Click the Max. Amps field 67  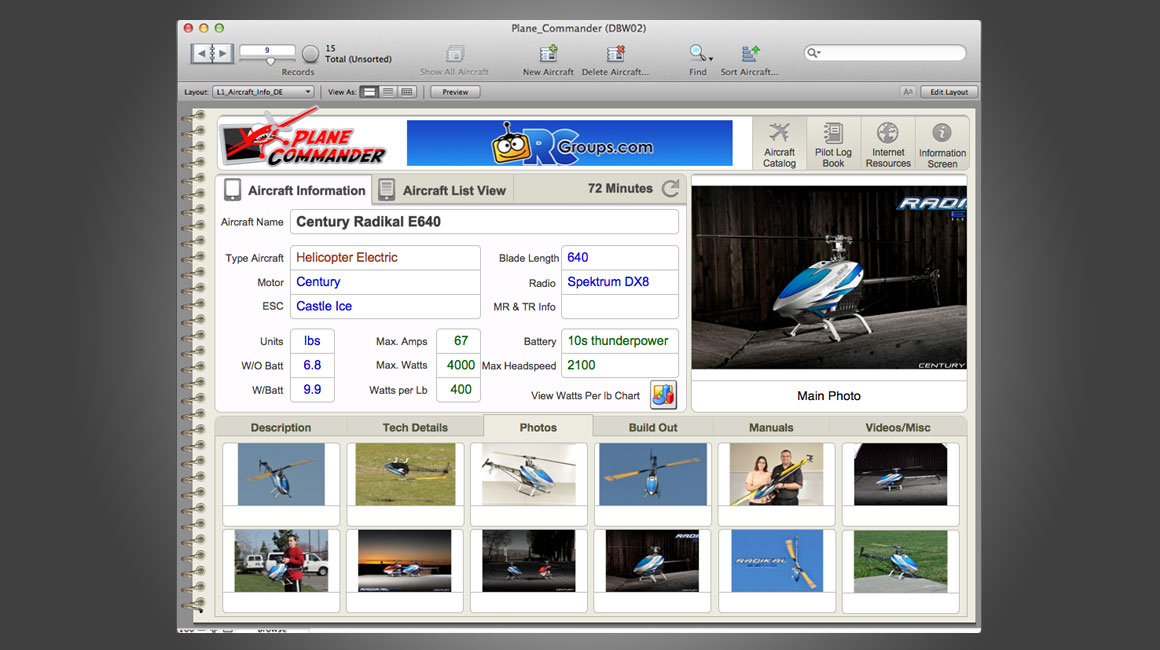pos(459,341)
